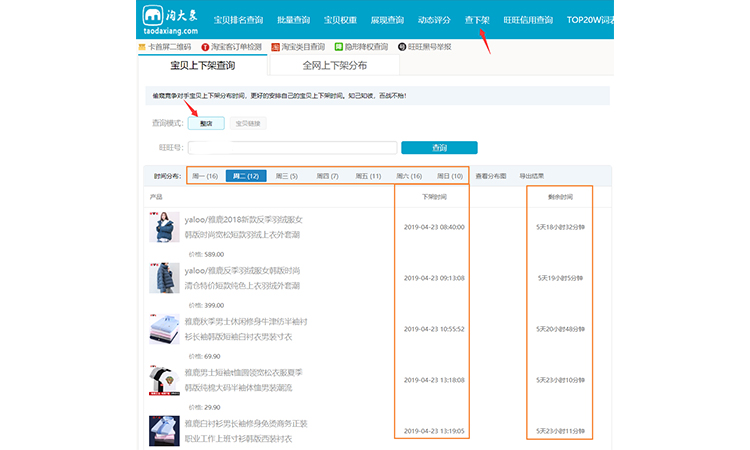Open the 淘宝类目查询 link text
Viewport: 750px width, 450px height.
pos(303,47)
